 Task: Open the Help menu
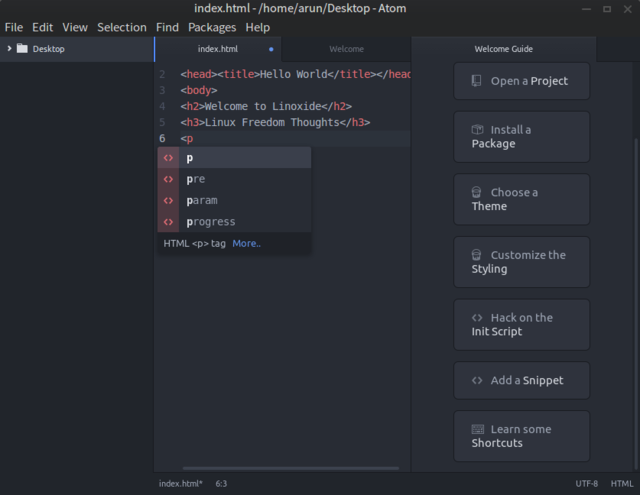pos(258,27)
